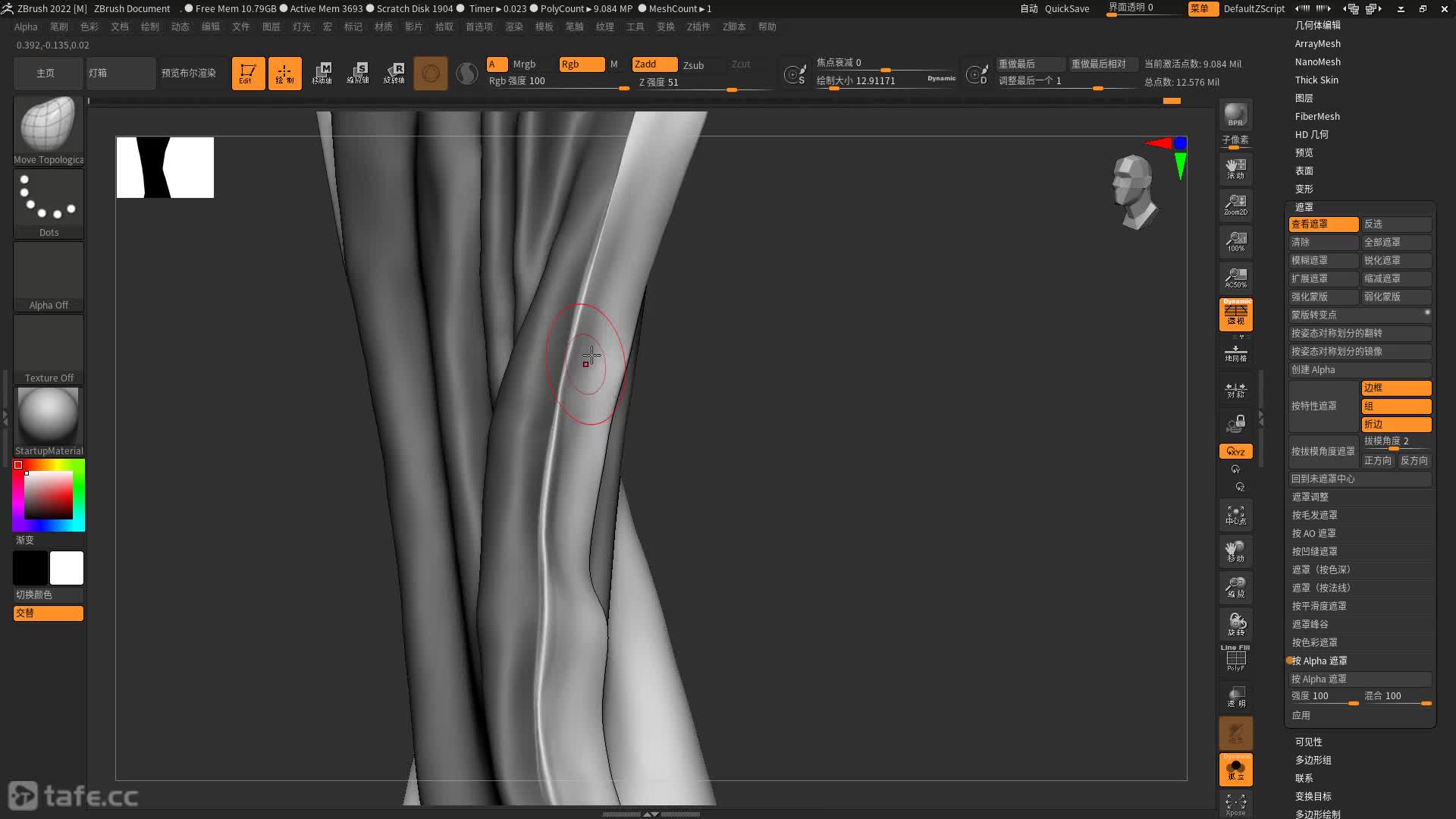Viewport: 1456px width, 819px height.
Task: Click the Rotate view lock icon
Action: (1235, 624)
